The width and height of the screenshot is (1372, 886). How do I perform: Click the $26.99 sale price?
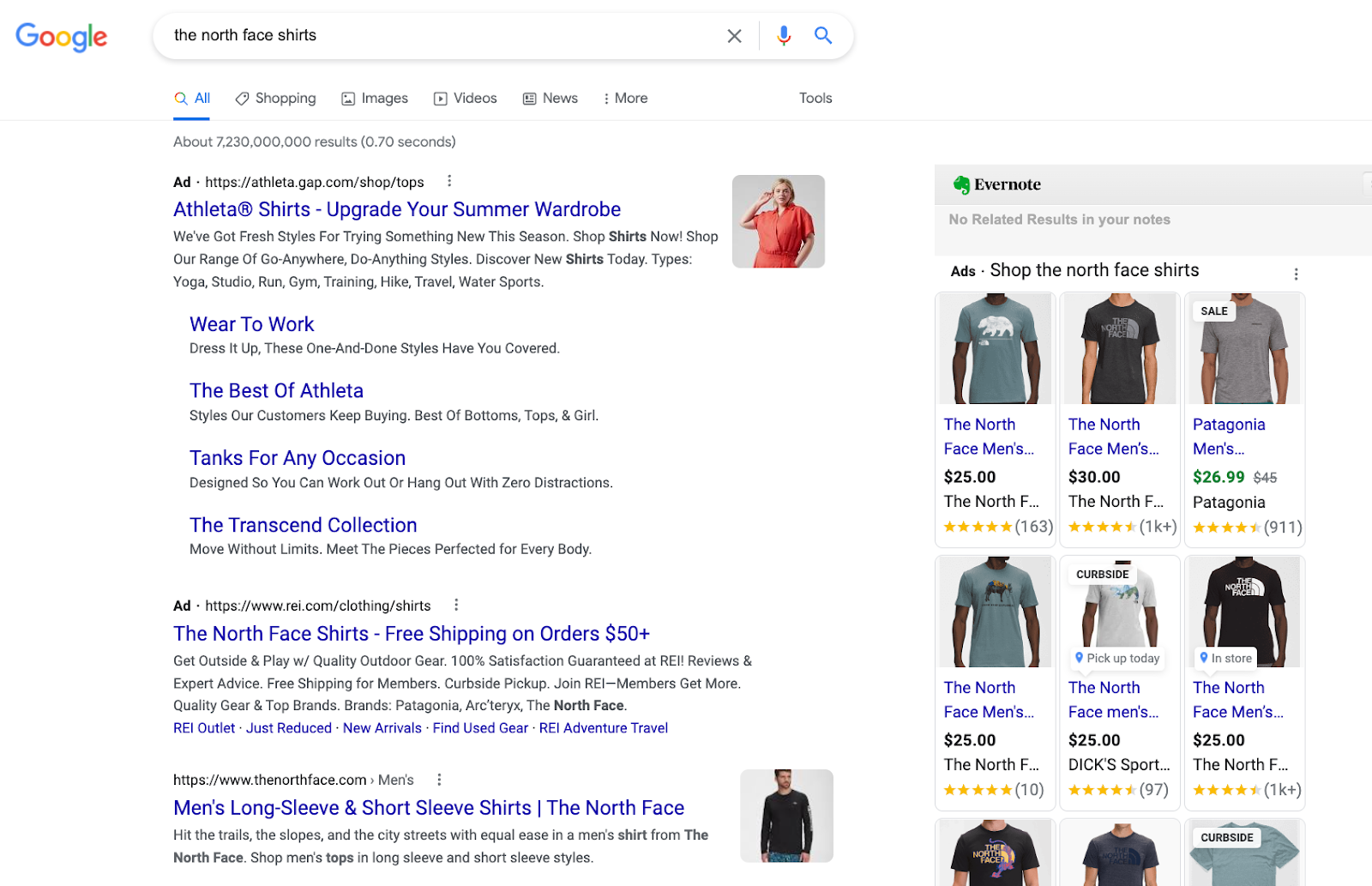coord(1219,477)
